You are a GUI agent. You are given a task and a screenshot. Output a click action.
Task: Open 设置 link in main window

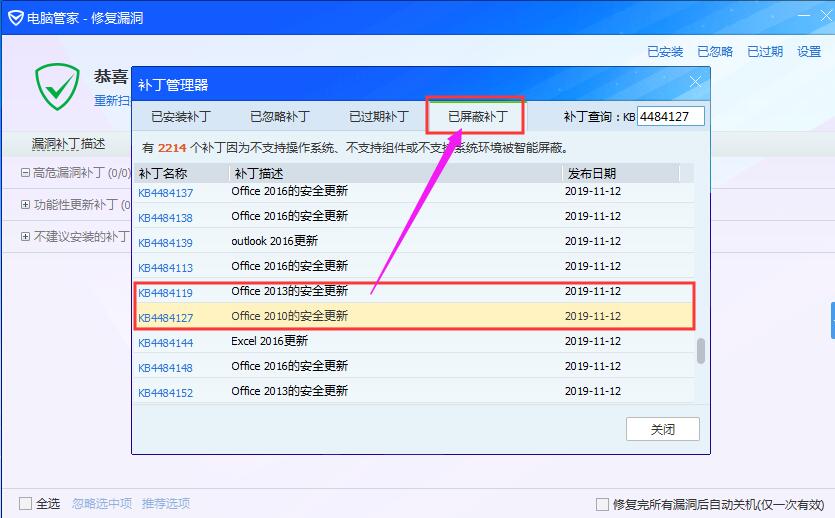coord(809,52)
